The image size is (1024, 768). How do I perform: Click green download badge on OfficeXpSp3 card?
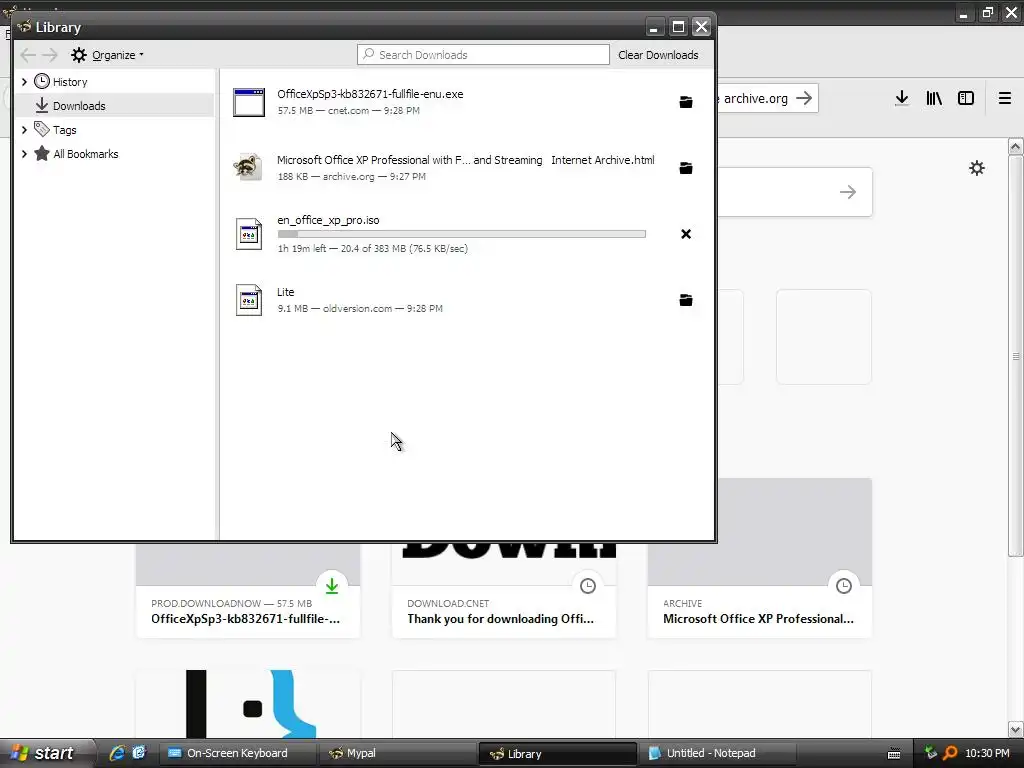[x=332, y=586]
